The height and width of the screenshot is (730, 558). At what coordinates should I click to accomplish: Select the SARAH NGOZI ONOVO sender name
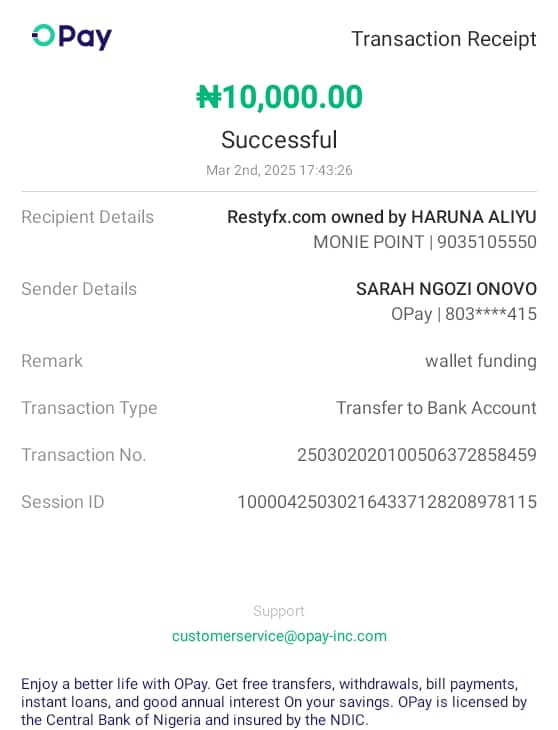tap(446, 289)
